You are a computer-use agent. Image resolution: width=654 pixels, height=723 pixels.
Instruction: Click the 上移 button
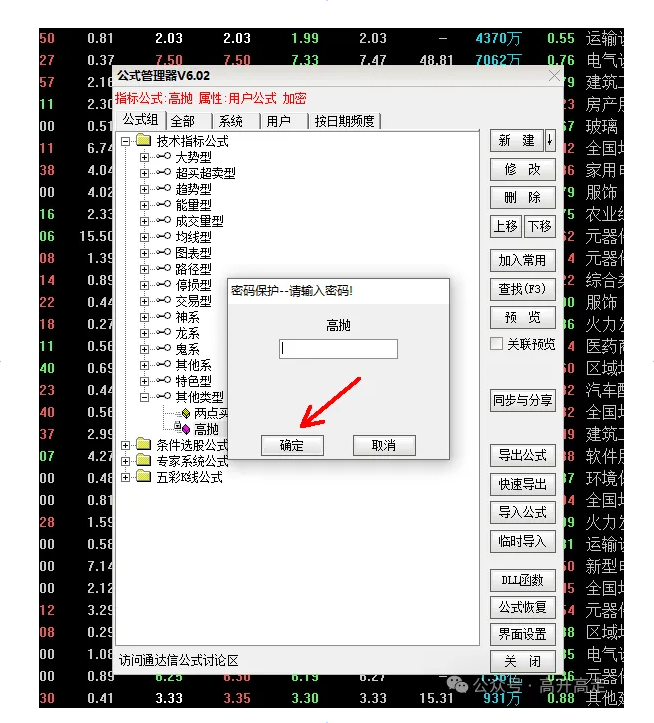pos(506,226)
